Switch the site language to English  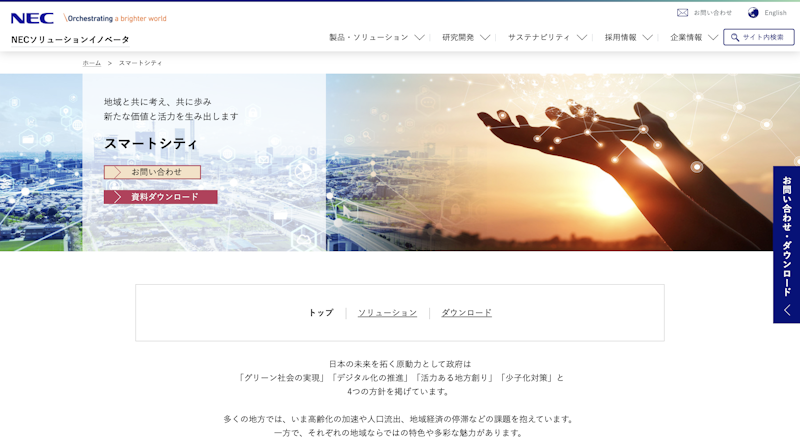point(775,13)
